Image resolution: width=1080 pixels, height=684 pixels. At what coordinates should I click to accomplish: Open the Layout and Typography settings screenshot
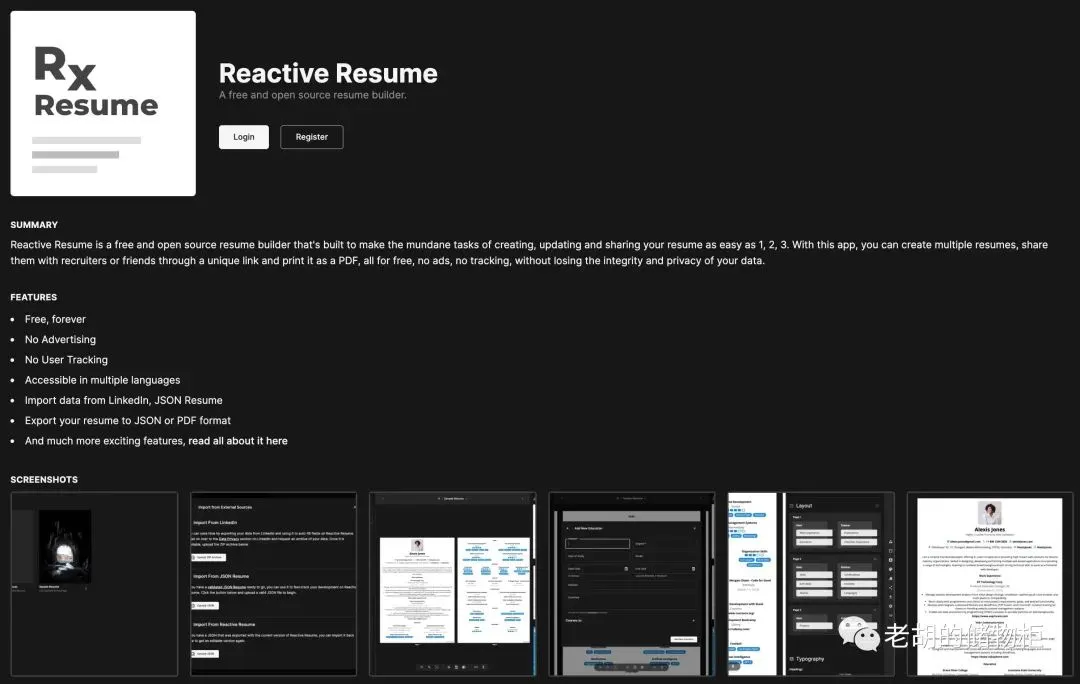pos(811,584)
